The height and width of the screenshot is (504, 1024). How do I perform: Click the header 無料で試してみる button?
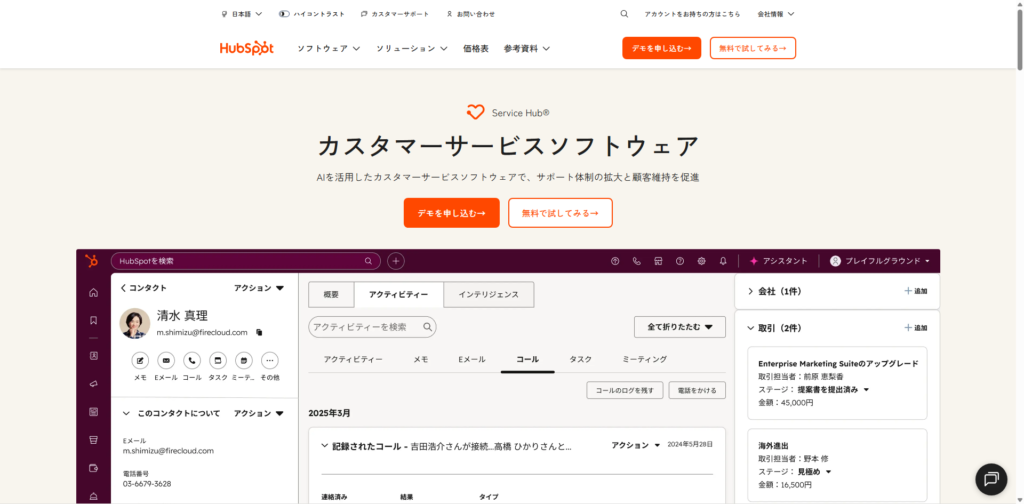point(753,48)
